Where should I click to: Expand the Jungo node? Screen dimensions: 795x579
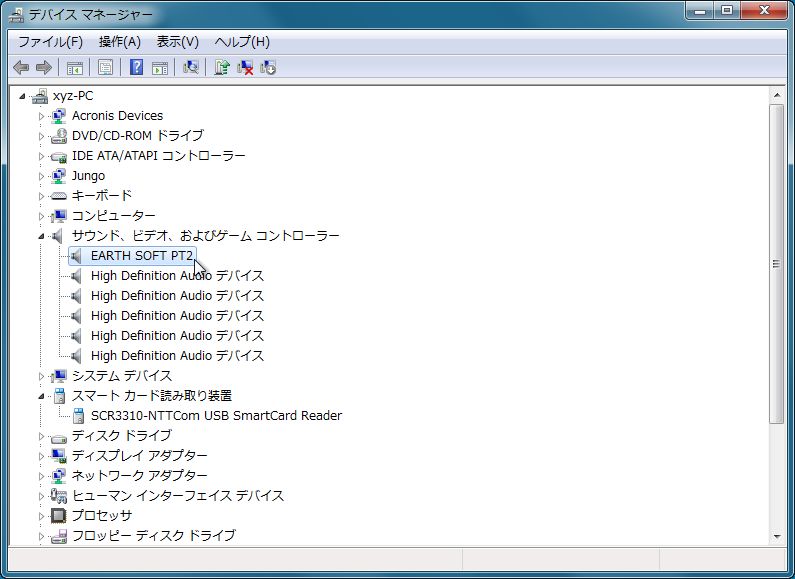[x=42, y=176]
